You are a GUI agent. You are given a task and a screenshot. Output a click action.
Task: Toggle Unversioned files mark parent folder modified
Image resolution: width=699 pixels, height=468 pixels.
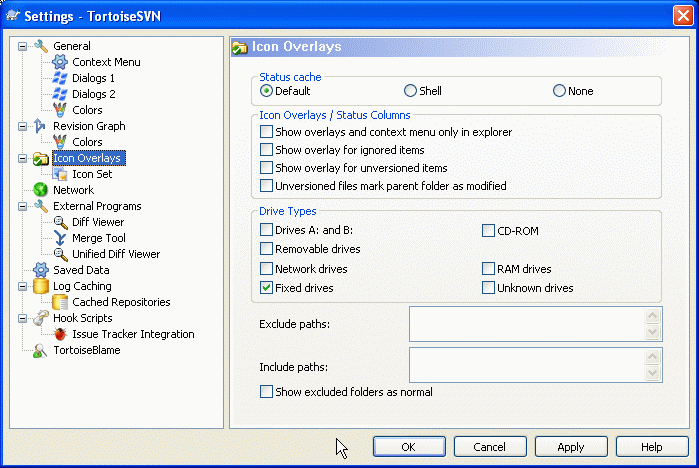[266, 185]
